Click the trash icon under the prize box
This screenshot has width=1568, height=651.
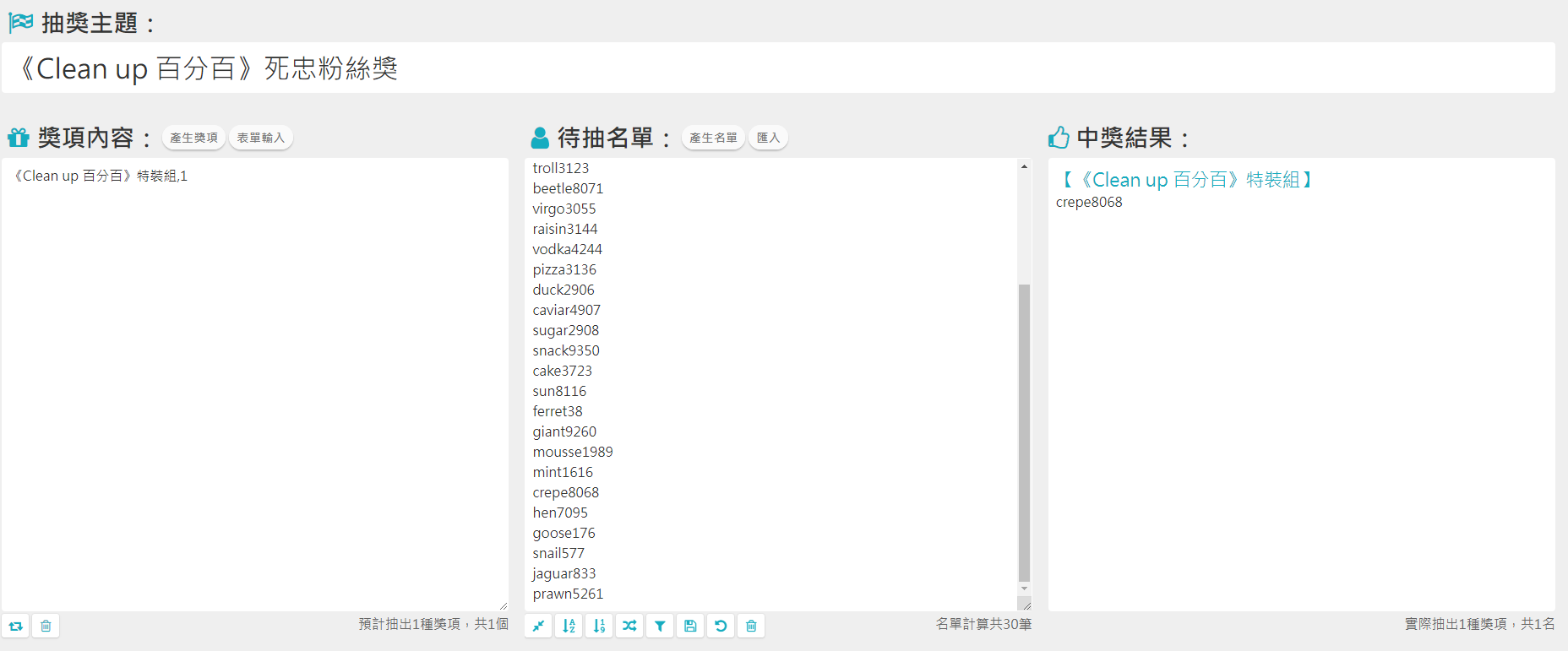(46, 626)
